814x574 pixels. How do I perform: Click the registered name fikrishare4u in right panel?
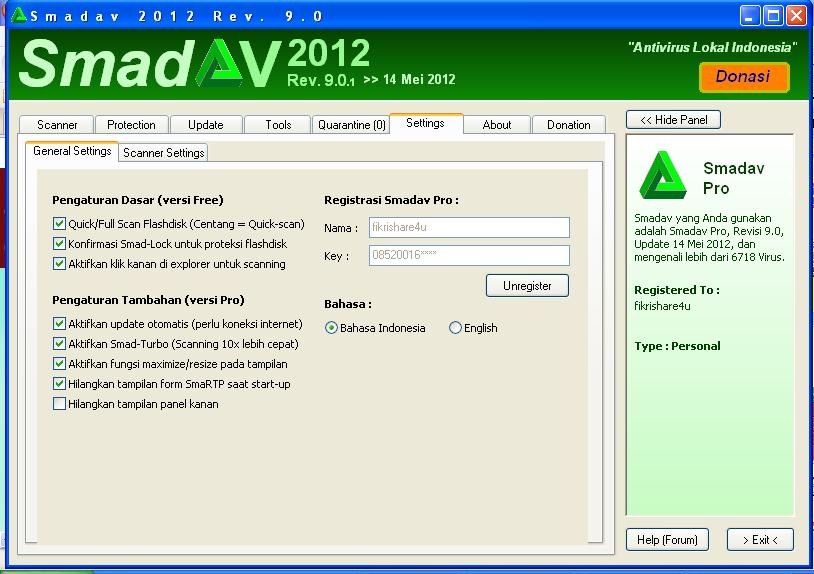pos(662,306)
